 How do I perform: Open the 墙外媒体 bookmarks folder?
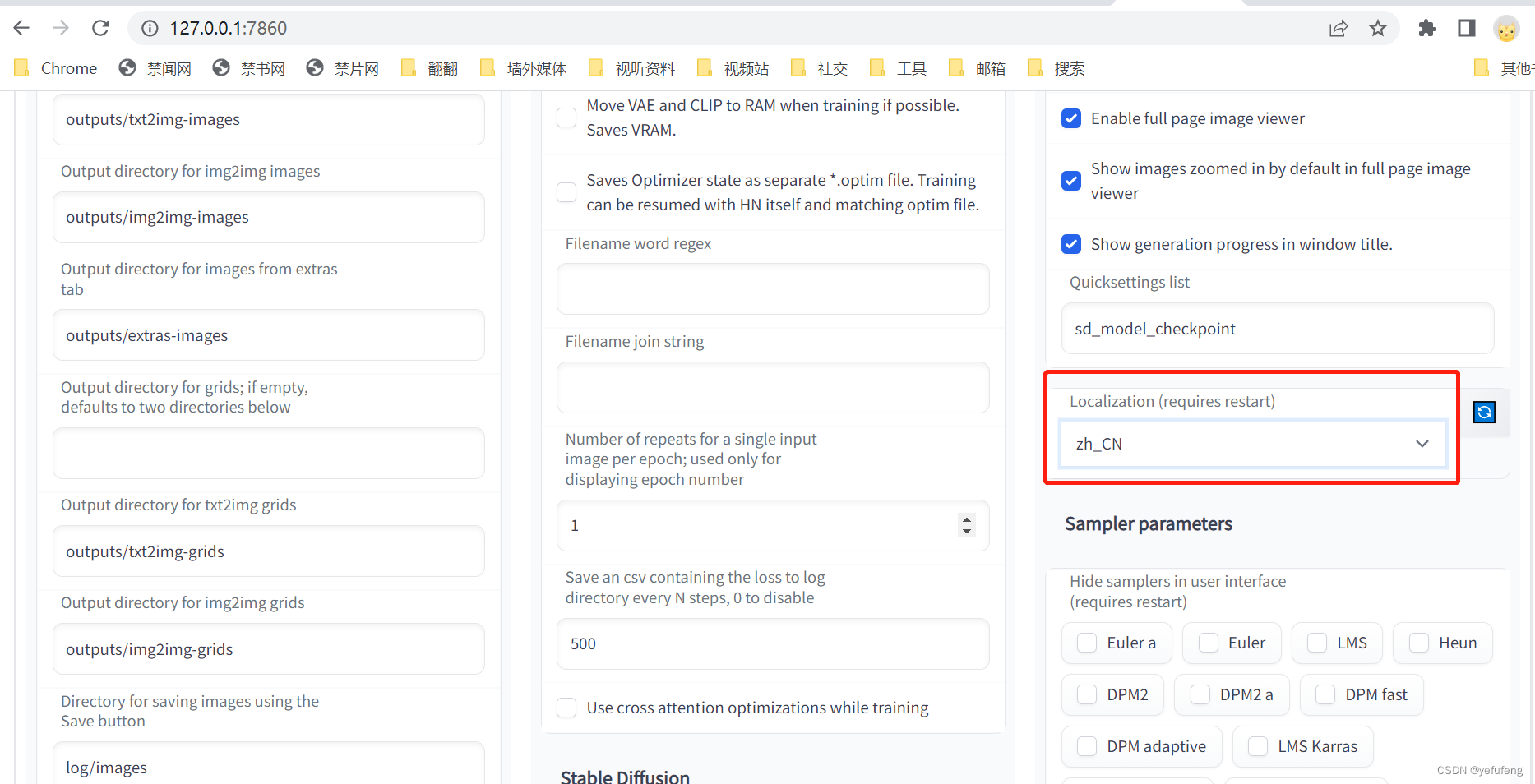point(524,68)
